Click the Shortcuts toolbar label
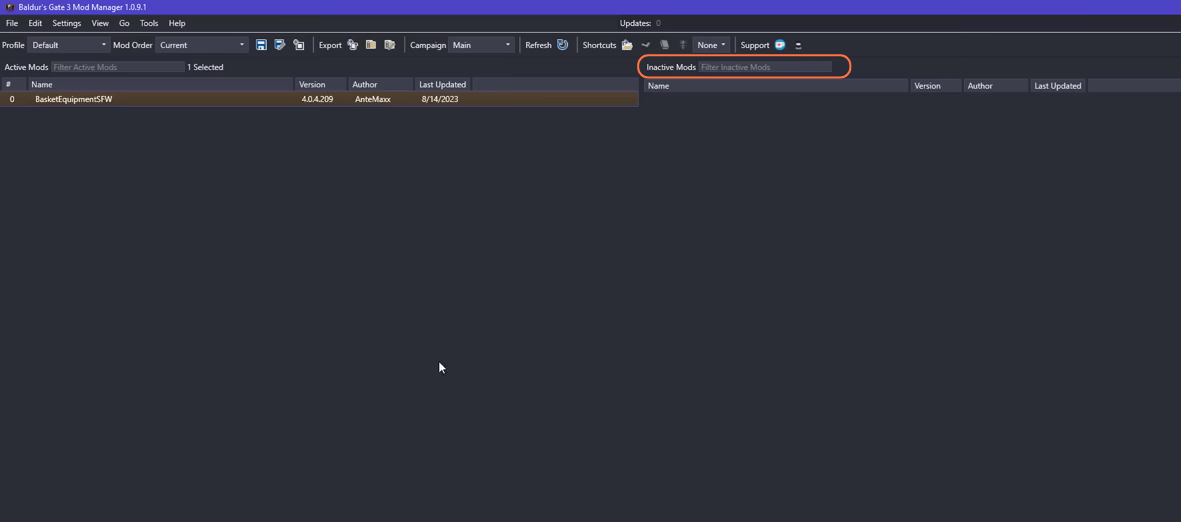1181x522 pixels. (599, 45)
